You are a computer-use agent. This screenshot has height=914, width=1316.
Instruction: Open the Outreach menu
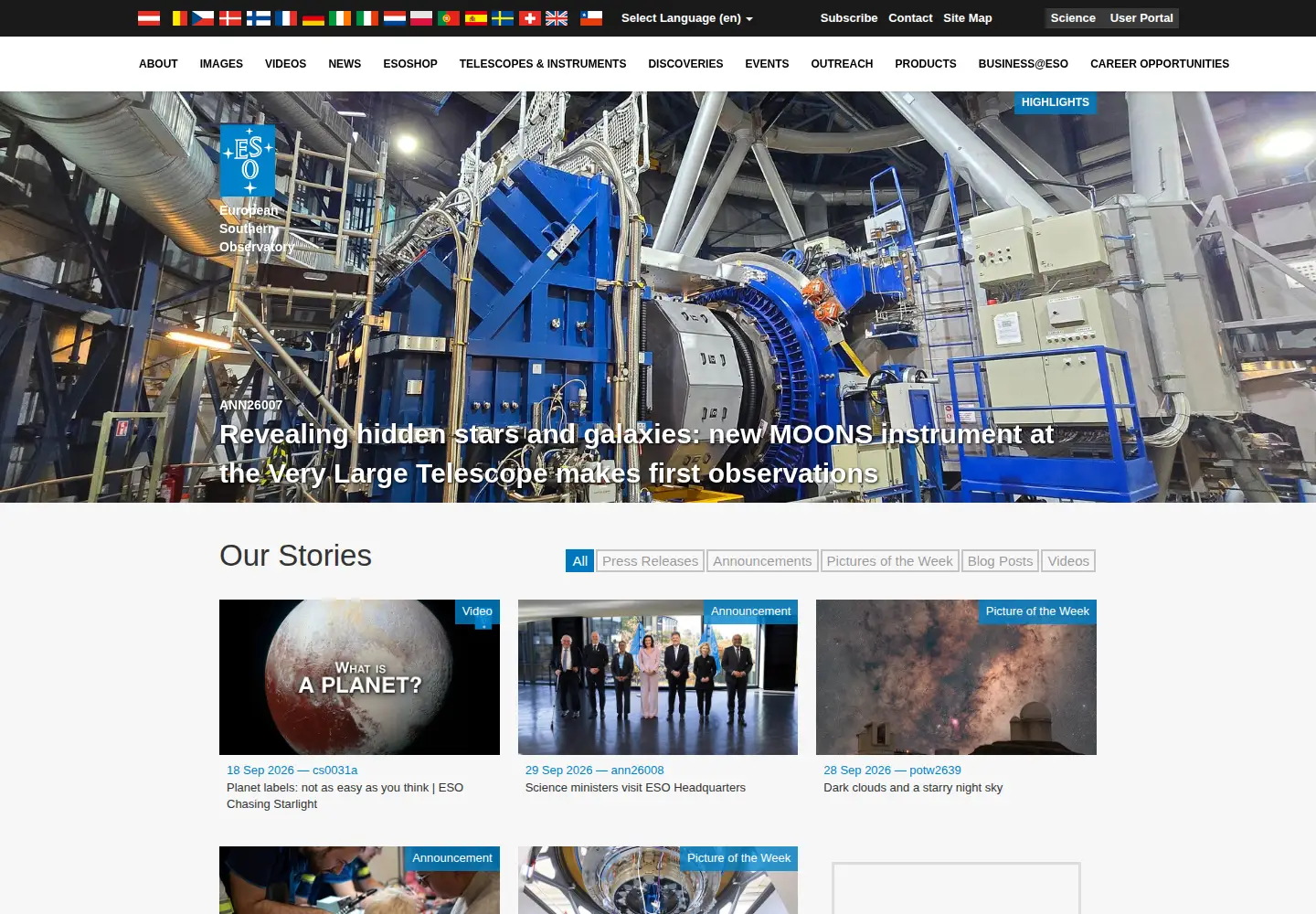tap(842, 64)
